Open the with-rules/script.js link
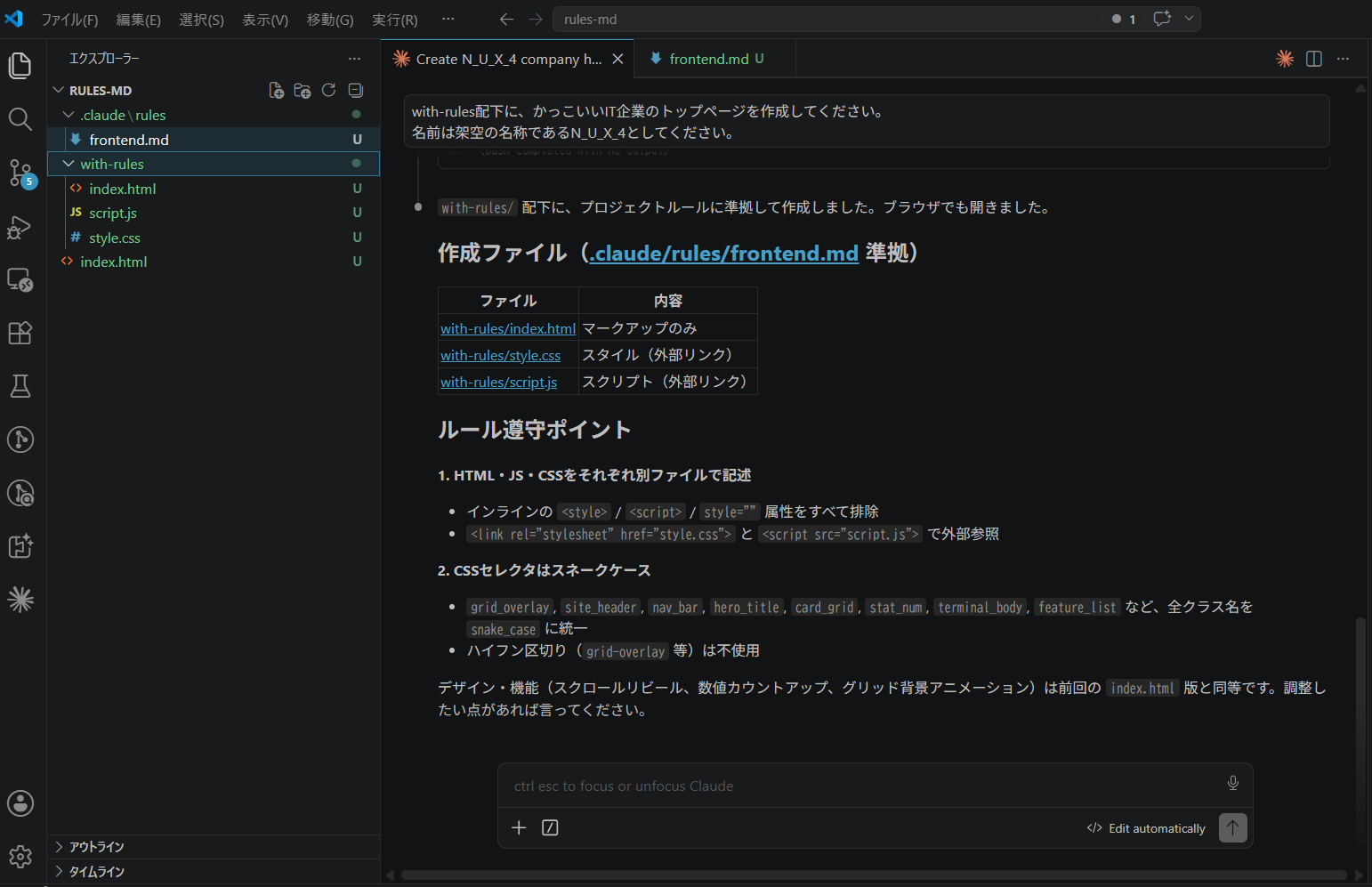The image size is (1372, 887). pos(498,382)
